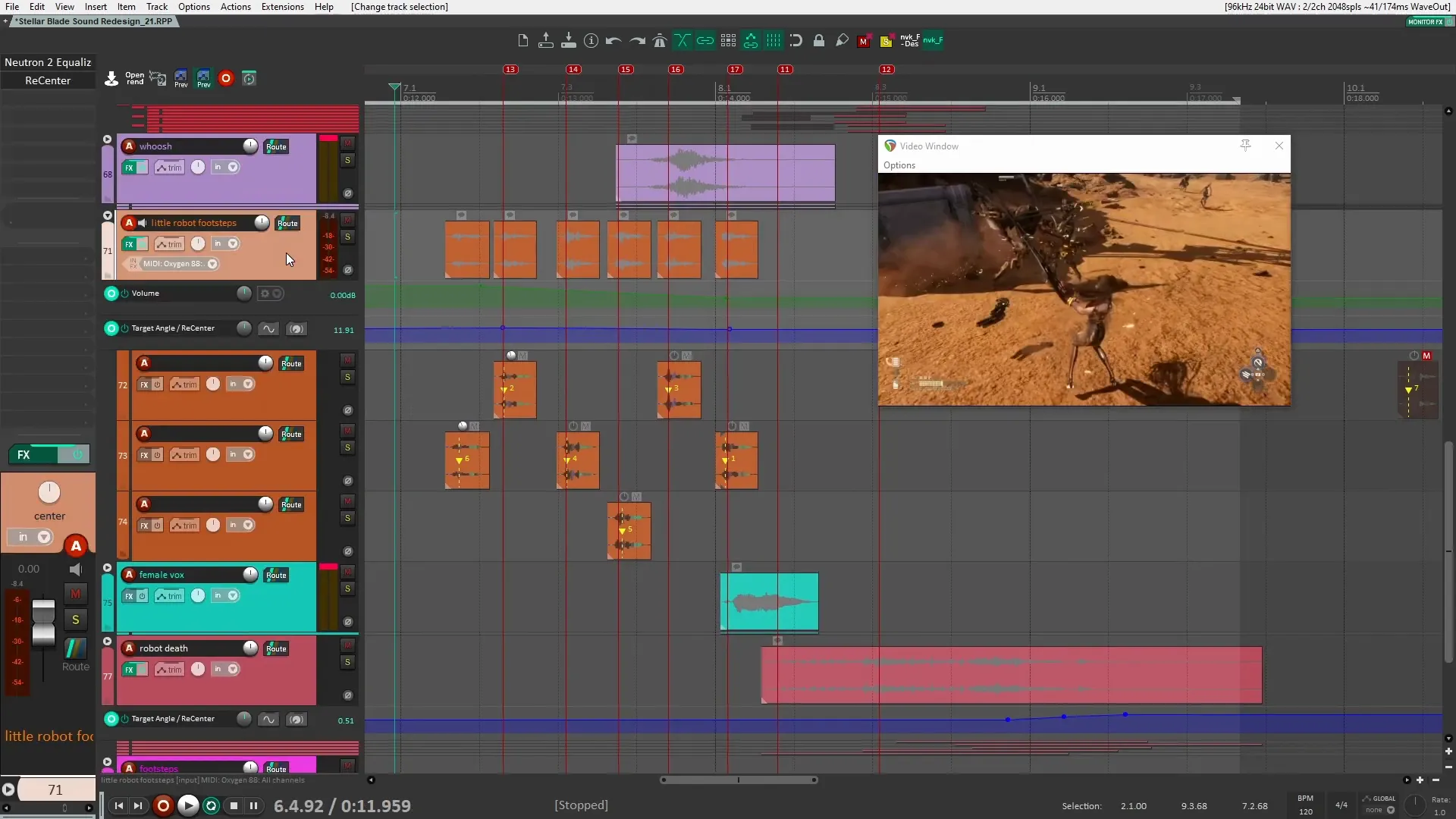Screen dimensions: 1456x819
Task: Toggle item grouping chain-link icon
Action: 705,41
